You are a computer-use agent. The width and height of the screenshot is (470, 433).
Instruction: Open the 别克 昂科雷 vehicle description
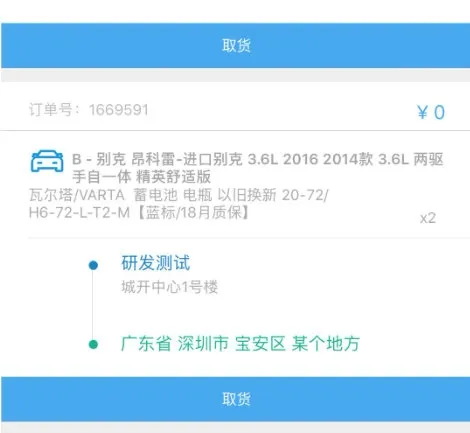point(258,168)
